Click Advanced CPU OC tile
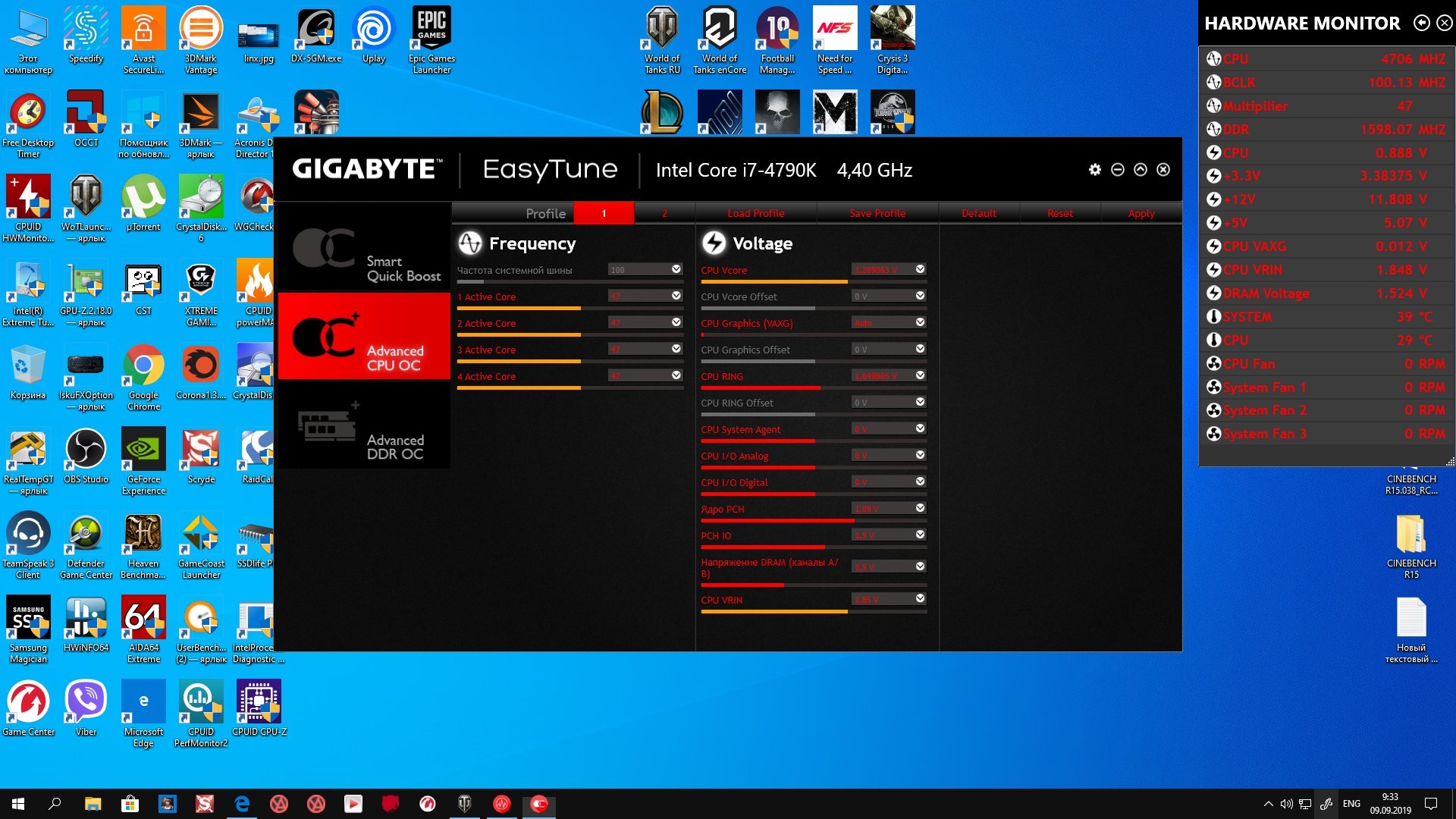1456x819 pixels. (x=364, y=337)
